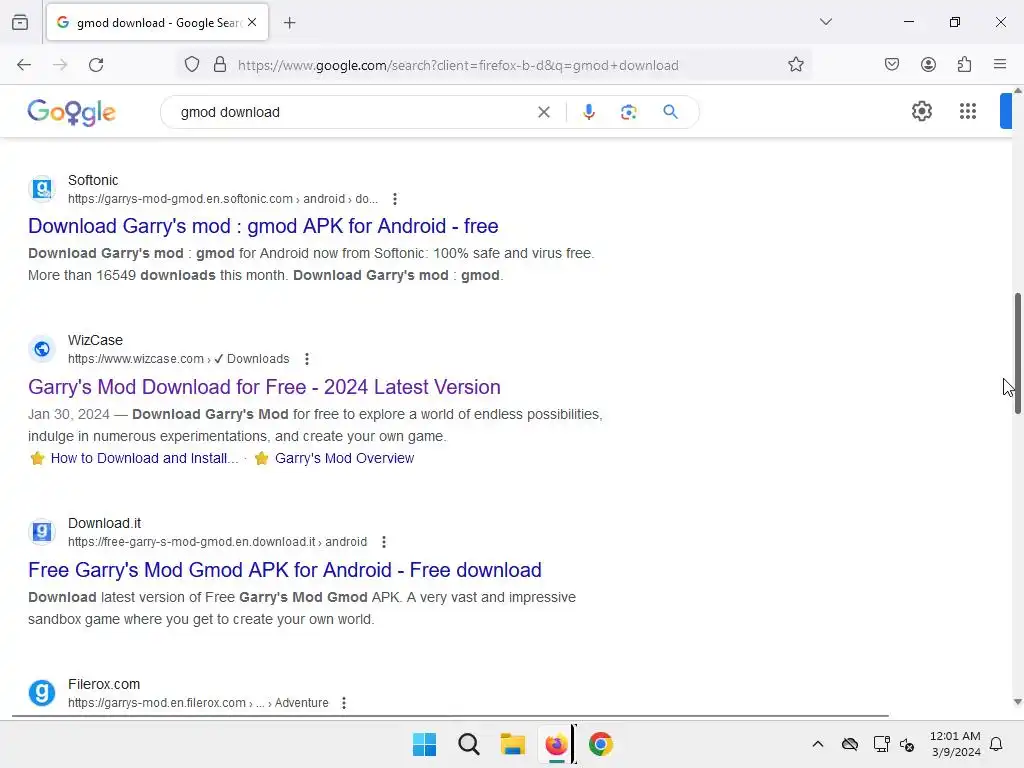Open Softonic result more options
The width and height of the screenshot is (1024, 768).
[394, 199]
